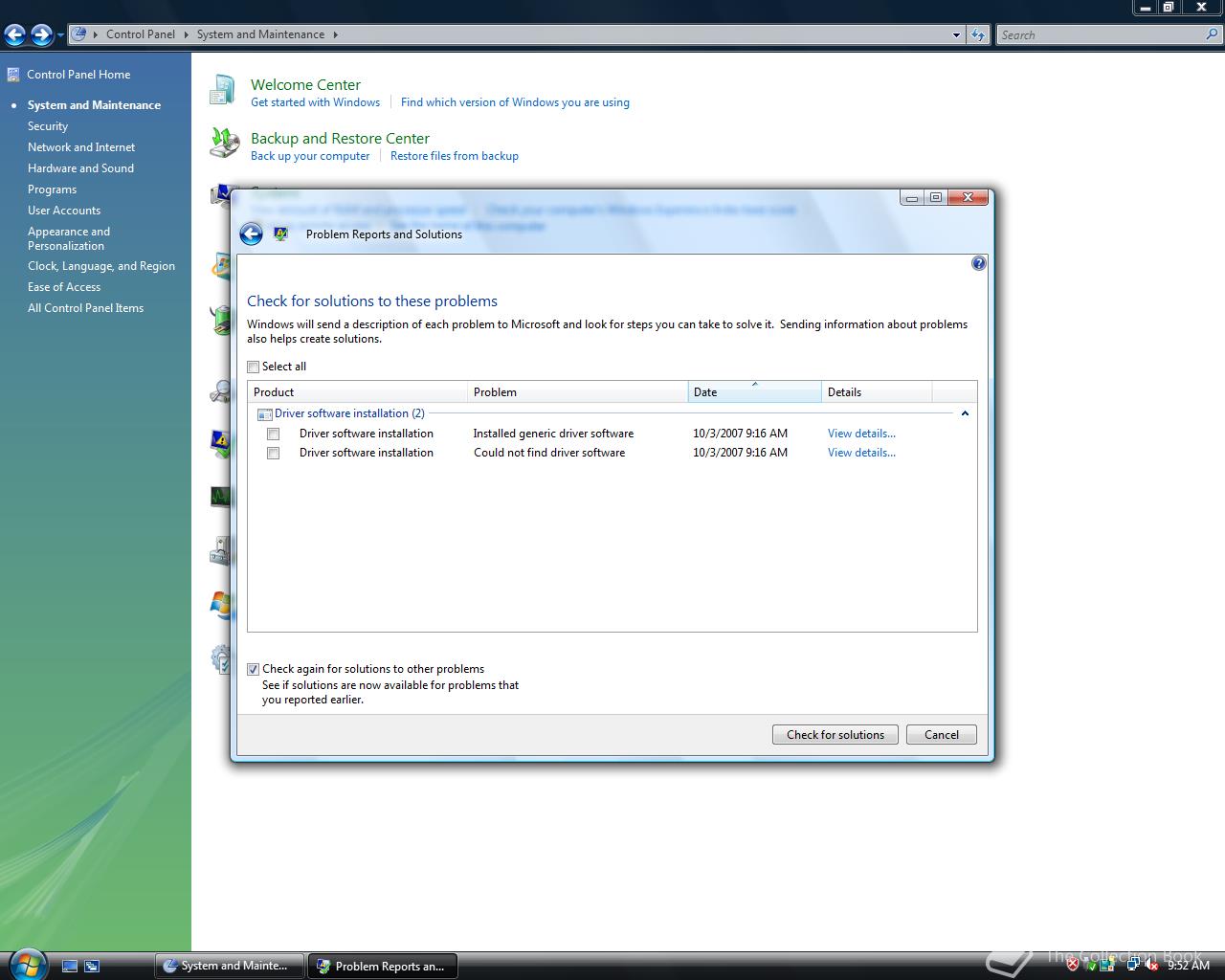1225x980 pixels.
Task: Open Programs category in sidebar
Action: pyautogui.click(x=52, y=189)
